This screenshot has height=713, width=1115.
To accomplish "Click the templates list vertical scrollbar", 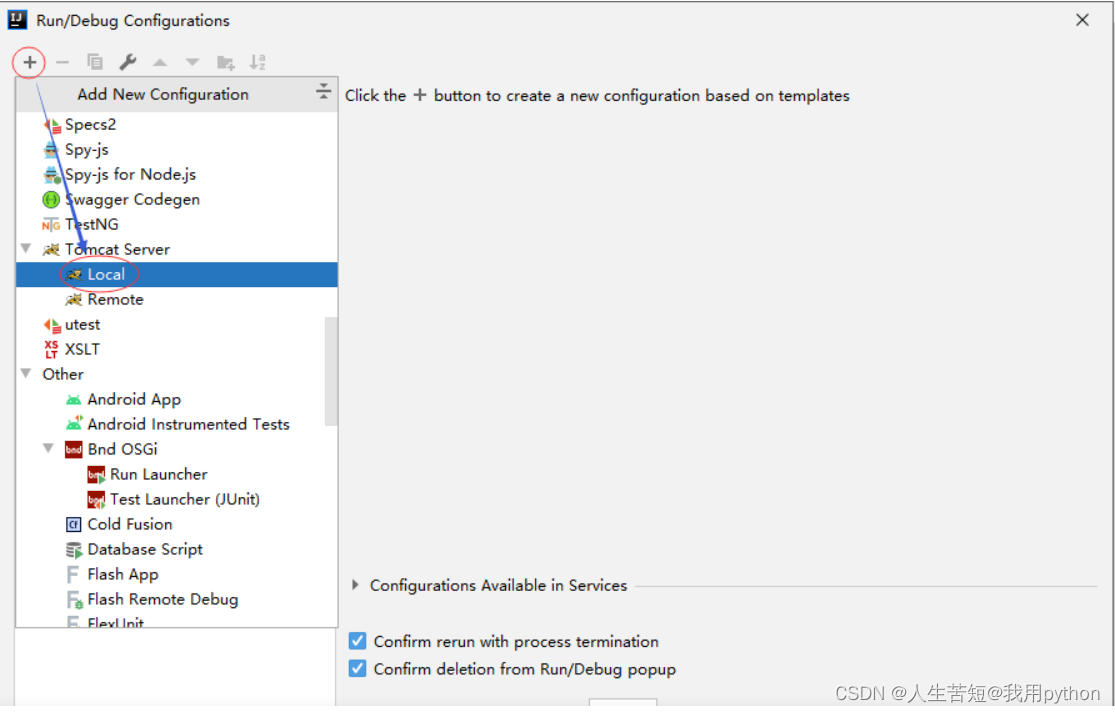I will tap(331, 371).
